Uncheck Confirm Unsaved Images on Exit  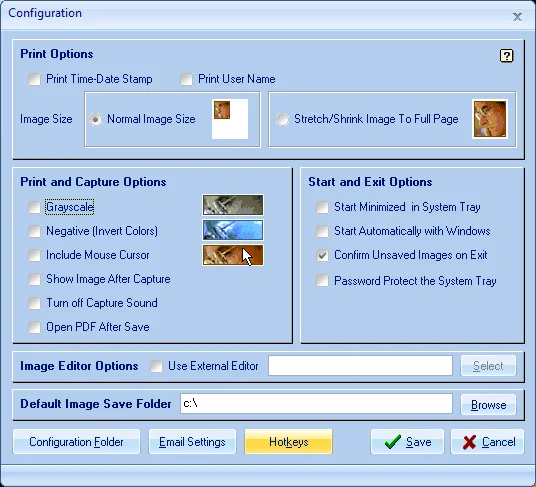click(322, 255)
